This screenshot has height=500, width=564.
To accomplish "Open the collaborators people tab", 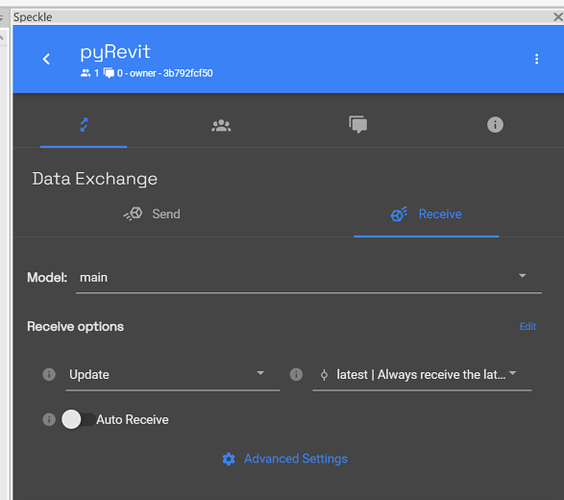I will [x=221, y=125].
